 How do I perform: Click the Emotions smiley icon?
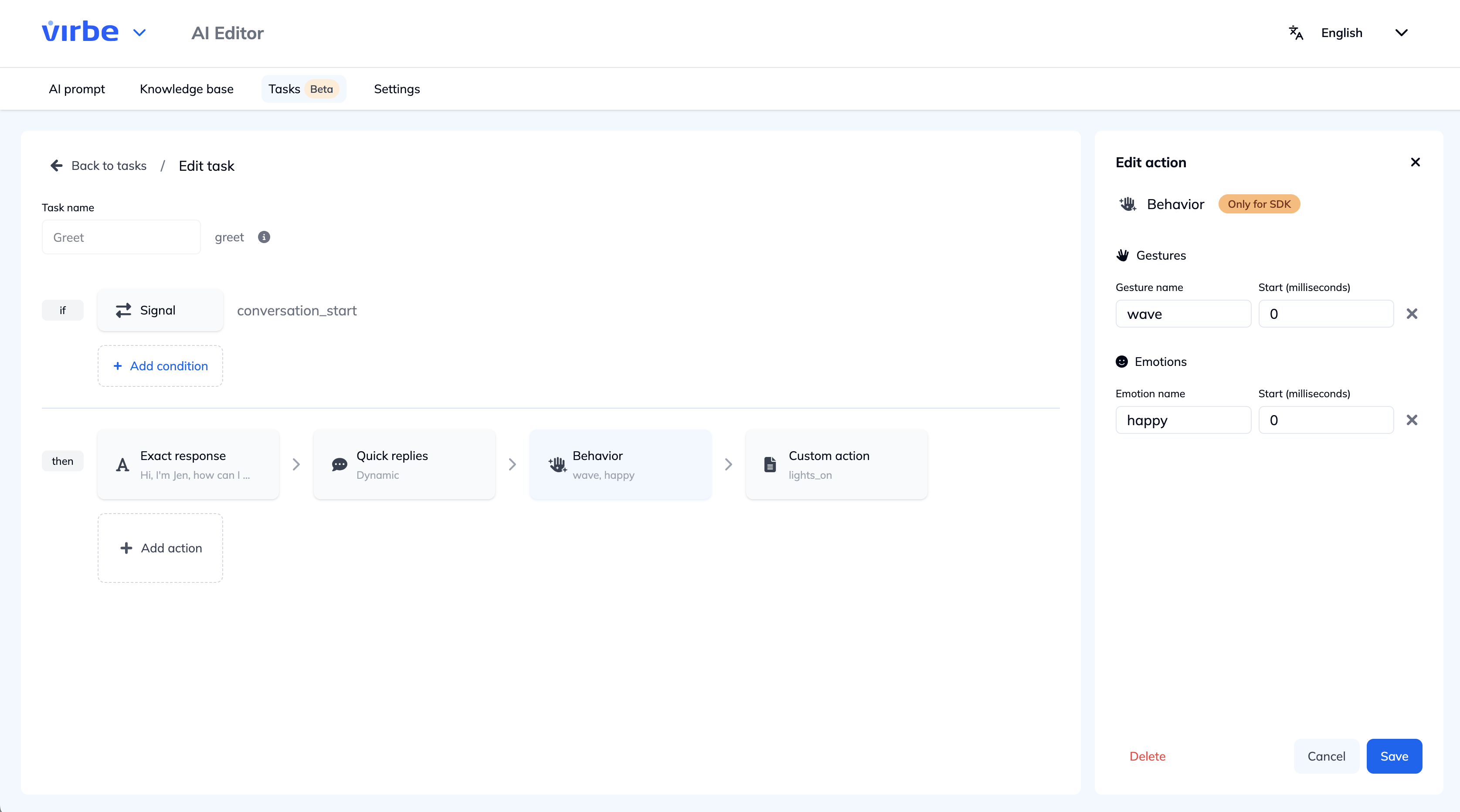pos(1122,362)
